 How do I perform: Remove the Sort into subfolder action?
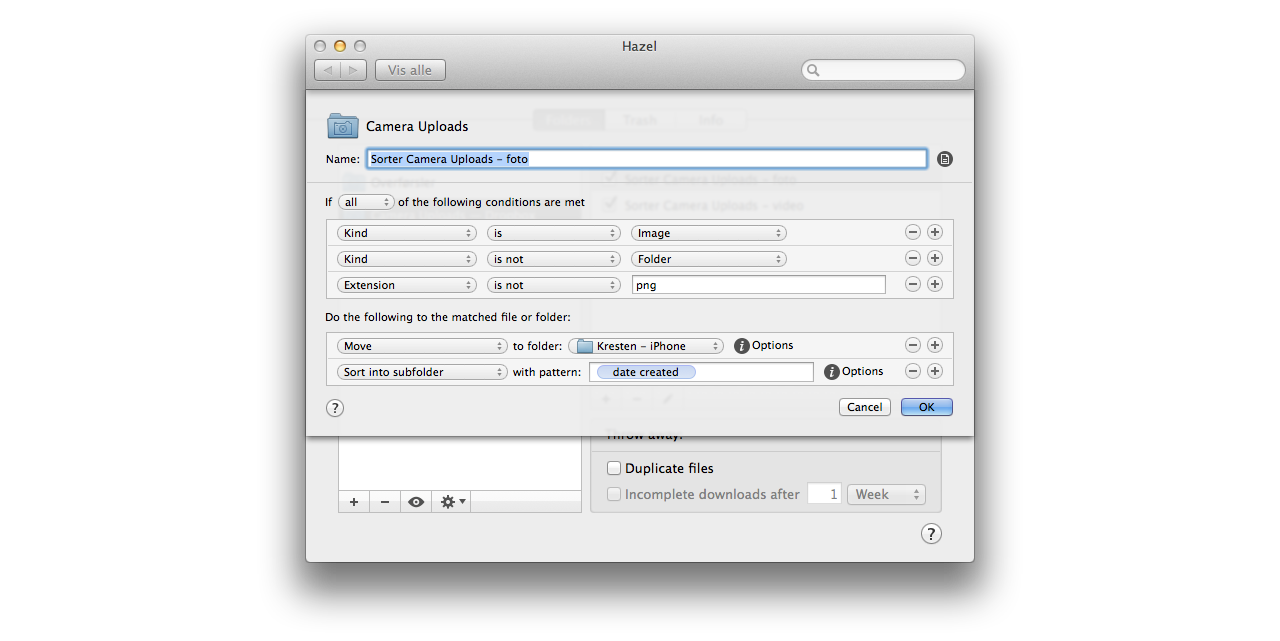(x=913, y=371)
